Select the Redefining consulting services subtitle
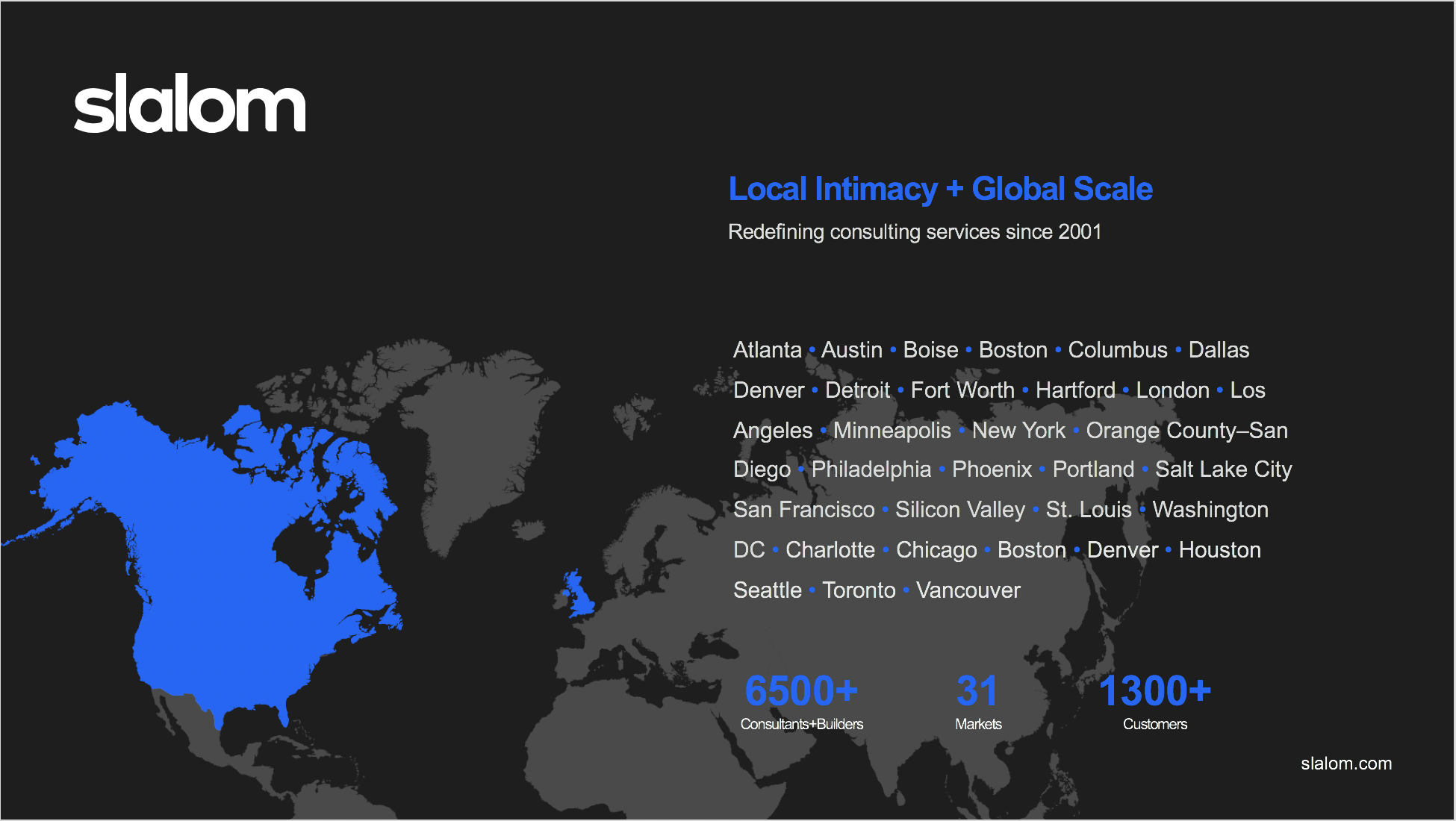This screenshot has width=1456, height=821. tap(914, 231)
